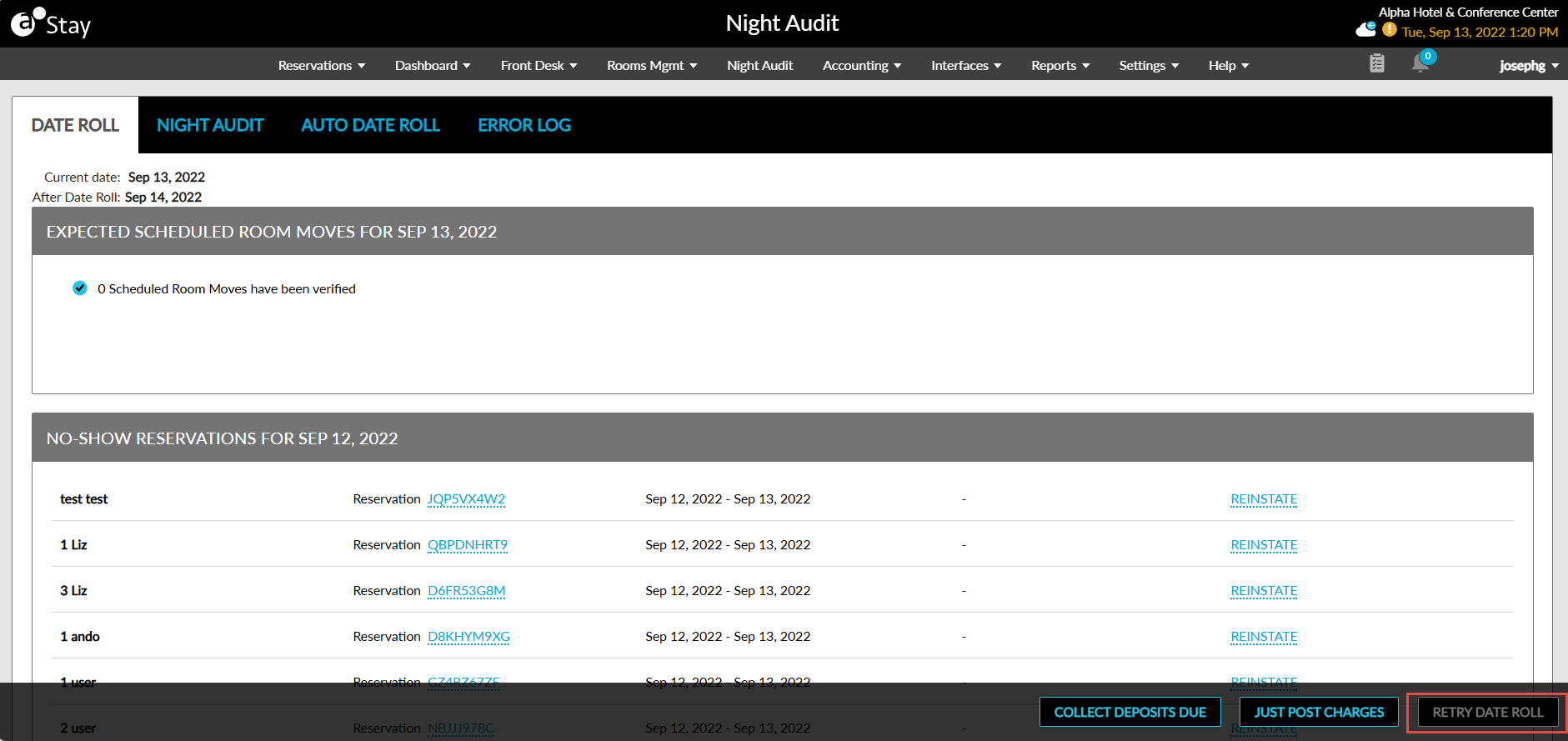Click the Retry Date Roll button
Viewport: 1568px width, 741px height.
tap(1488, 712)
